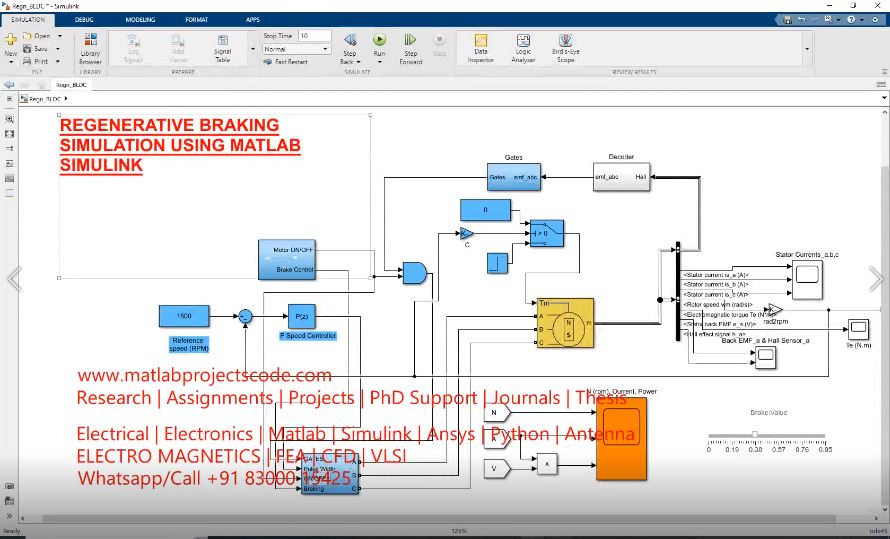Switch to the DEBUG tab
This screenshot has width=890, height=539.
(85, 19)
